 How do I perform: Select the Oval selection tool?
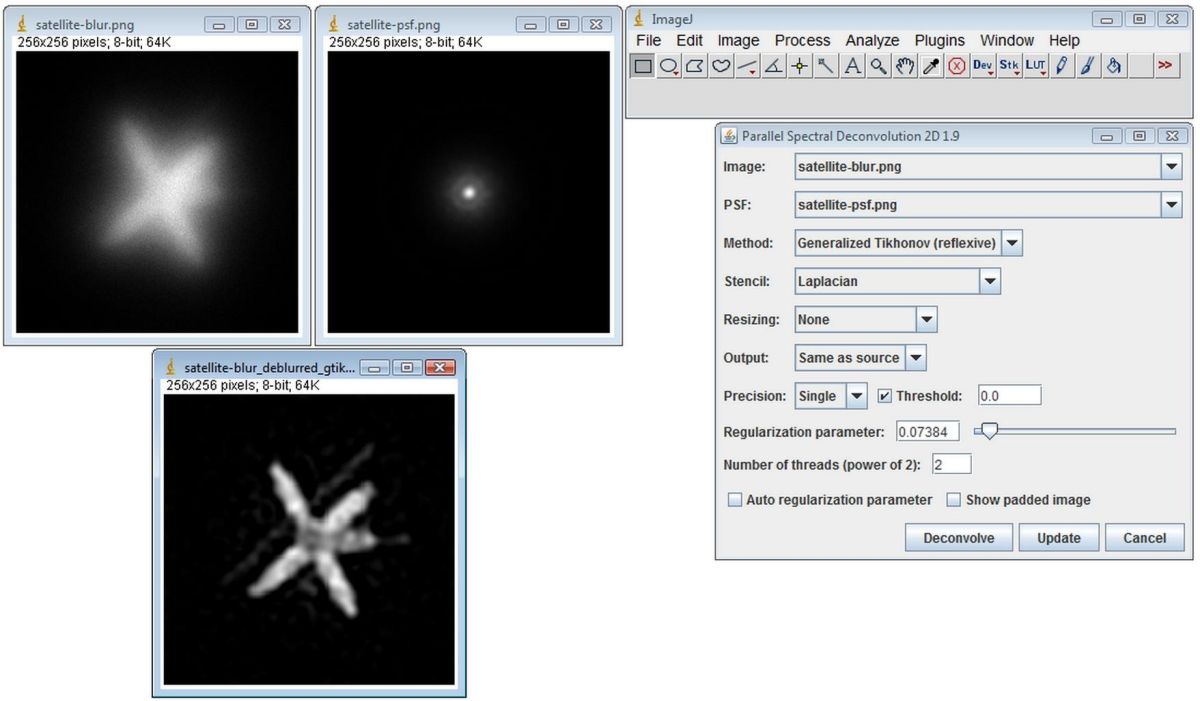coord(669,66)
